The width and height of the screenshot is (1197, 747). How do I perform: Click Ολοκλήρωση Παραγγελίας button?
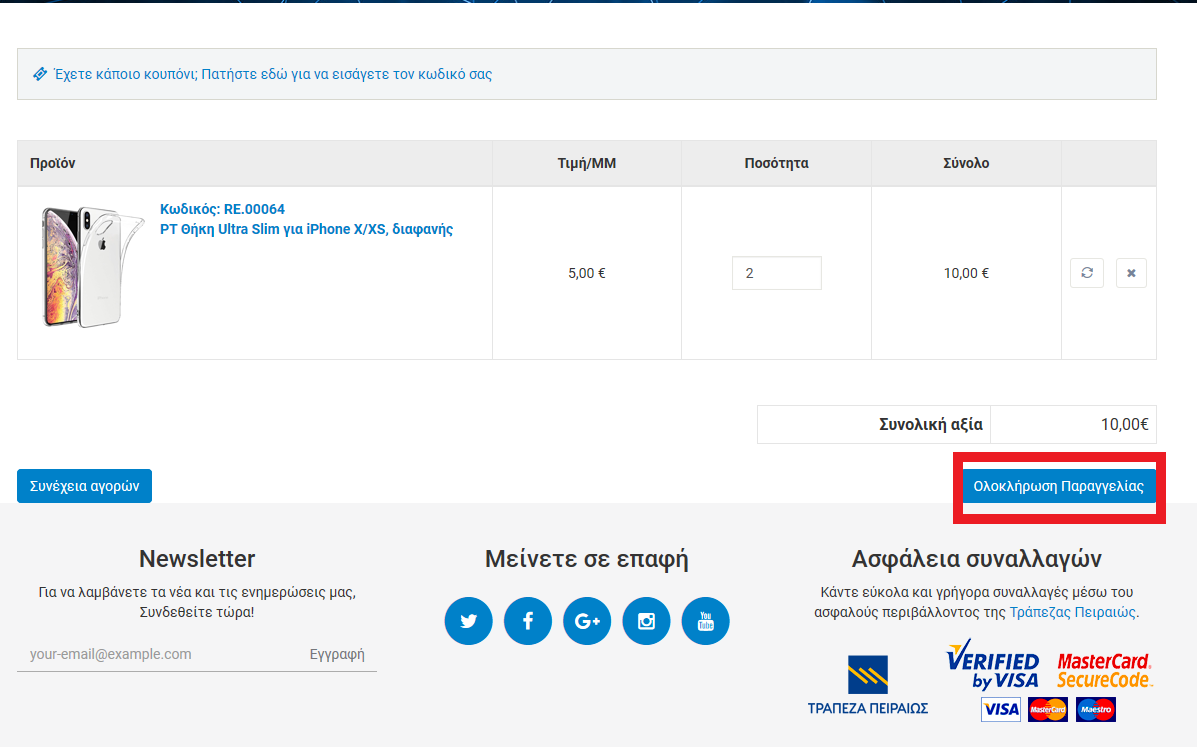1059,486
